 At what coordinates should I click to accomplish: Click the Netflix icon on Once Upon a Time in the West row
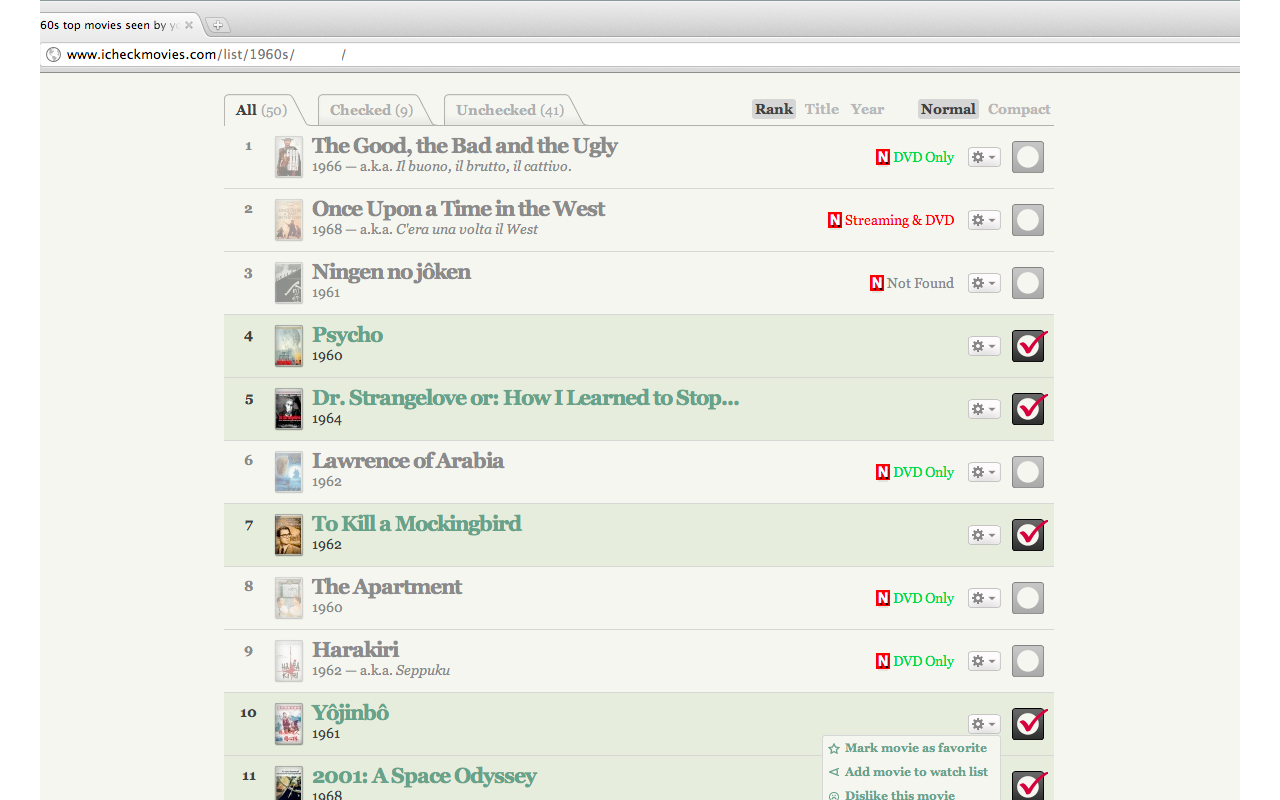834,220
